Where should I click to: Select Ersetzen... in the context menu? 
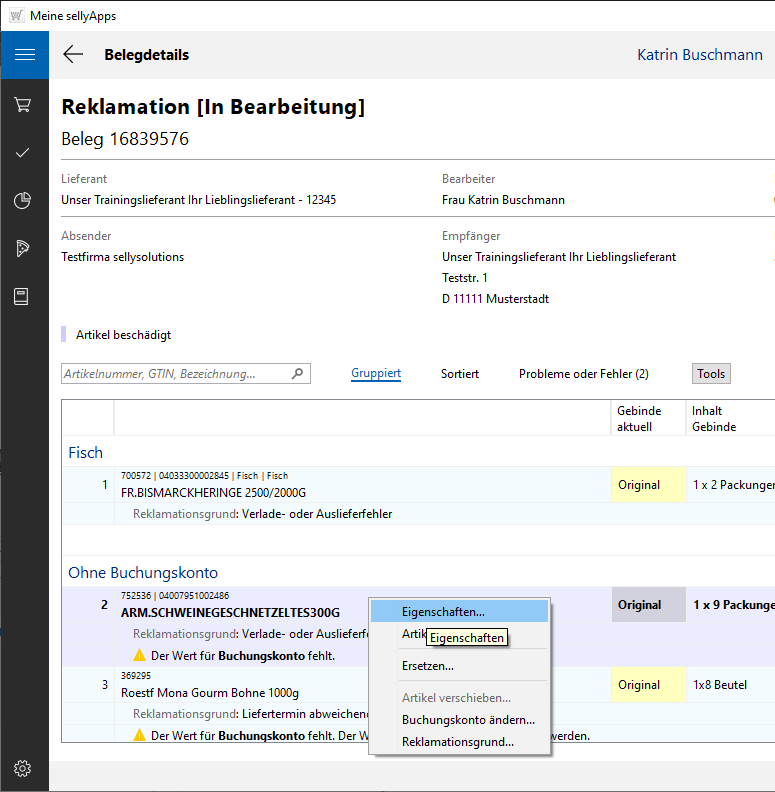(428, 666)
